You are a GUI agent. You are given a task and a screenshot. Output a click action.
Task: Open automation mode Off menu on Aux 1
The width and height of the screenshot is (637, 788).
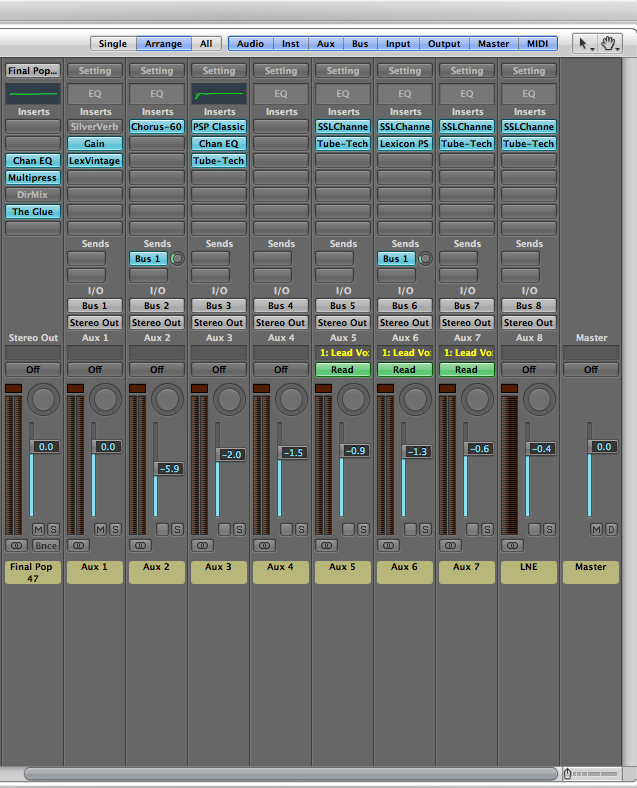[95, 370]
